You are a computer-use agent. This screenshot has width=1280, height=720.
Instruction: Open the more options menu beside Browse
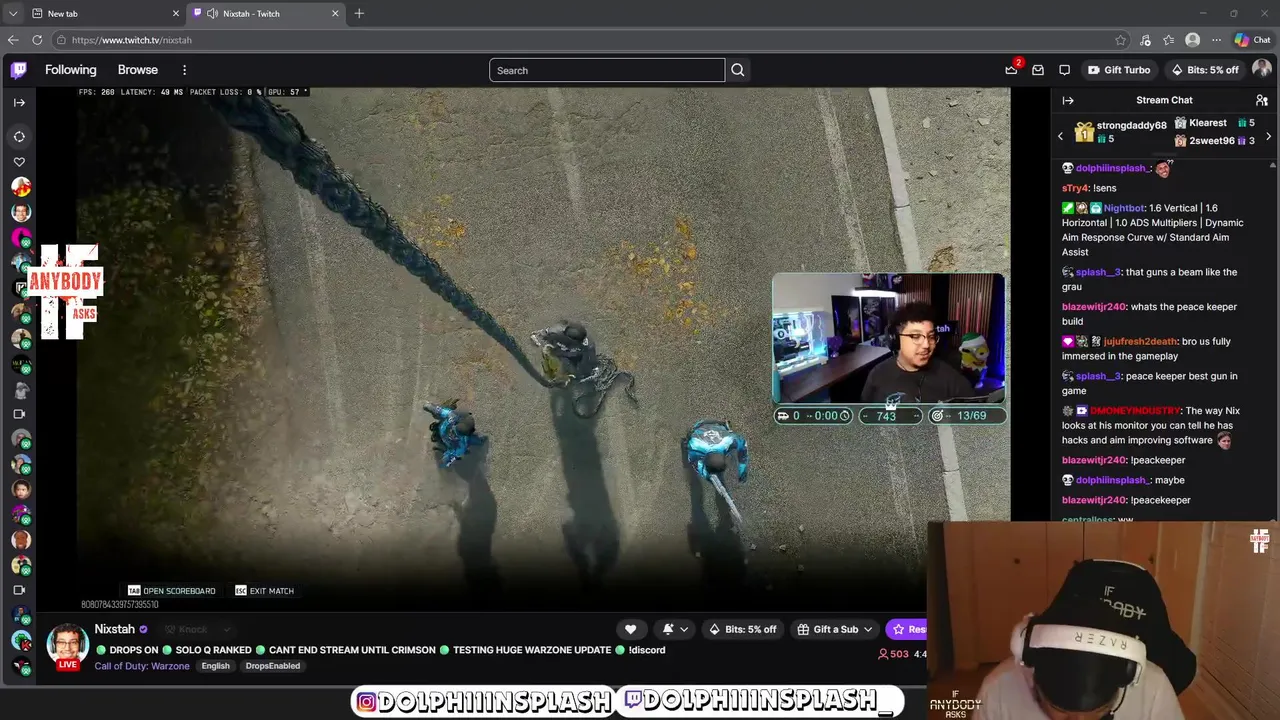pos(184,70)
